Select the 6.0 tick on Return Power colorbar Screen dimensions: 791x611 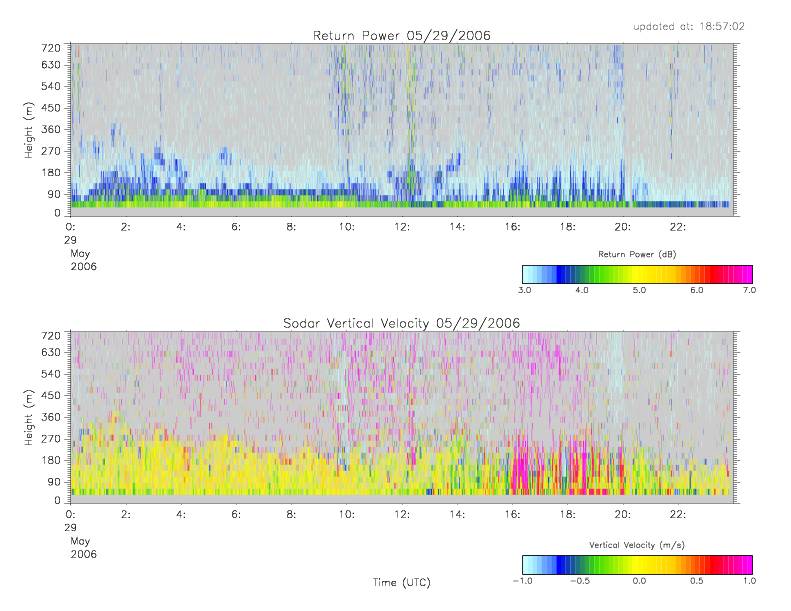(x=697, y=290)
